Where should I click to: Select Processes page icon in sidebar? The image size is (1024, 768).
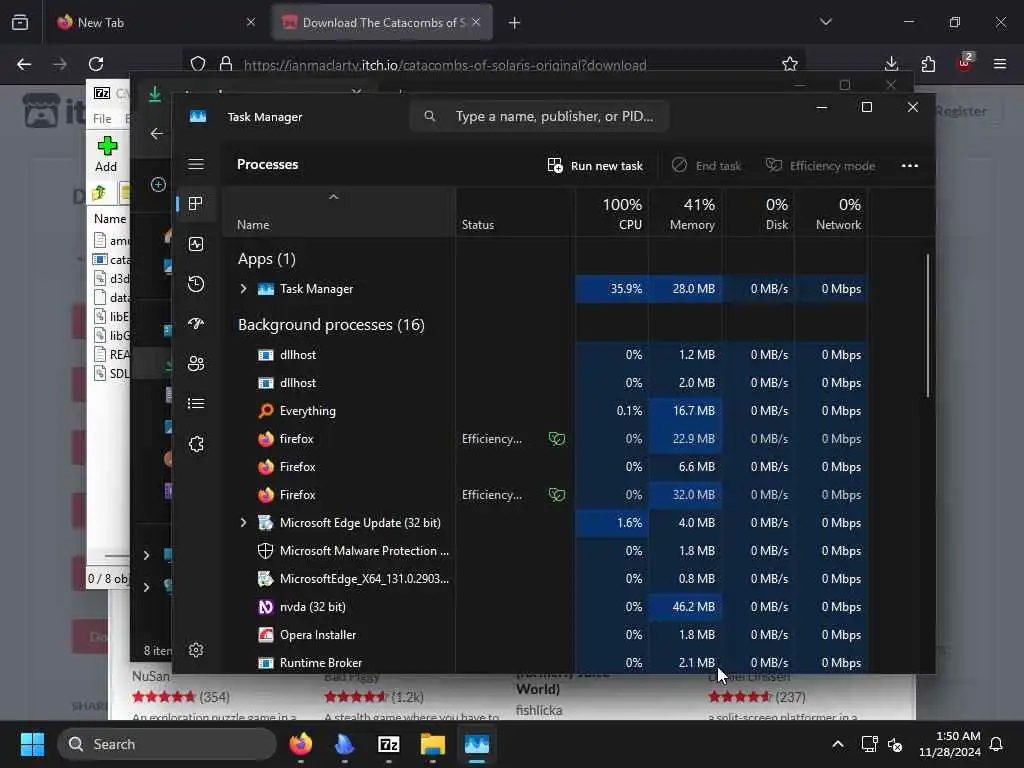[x=196, y=204]
